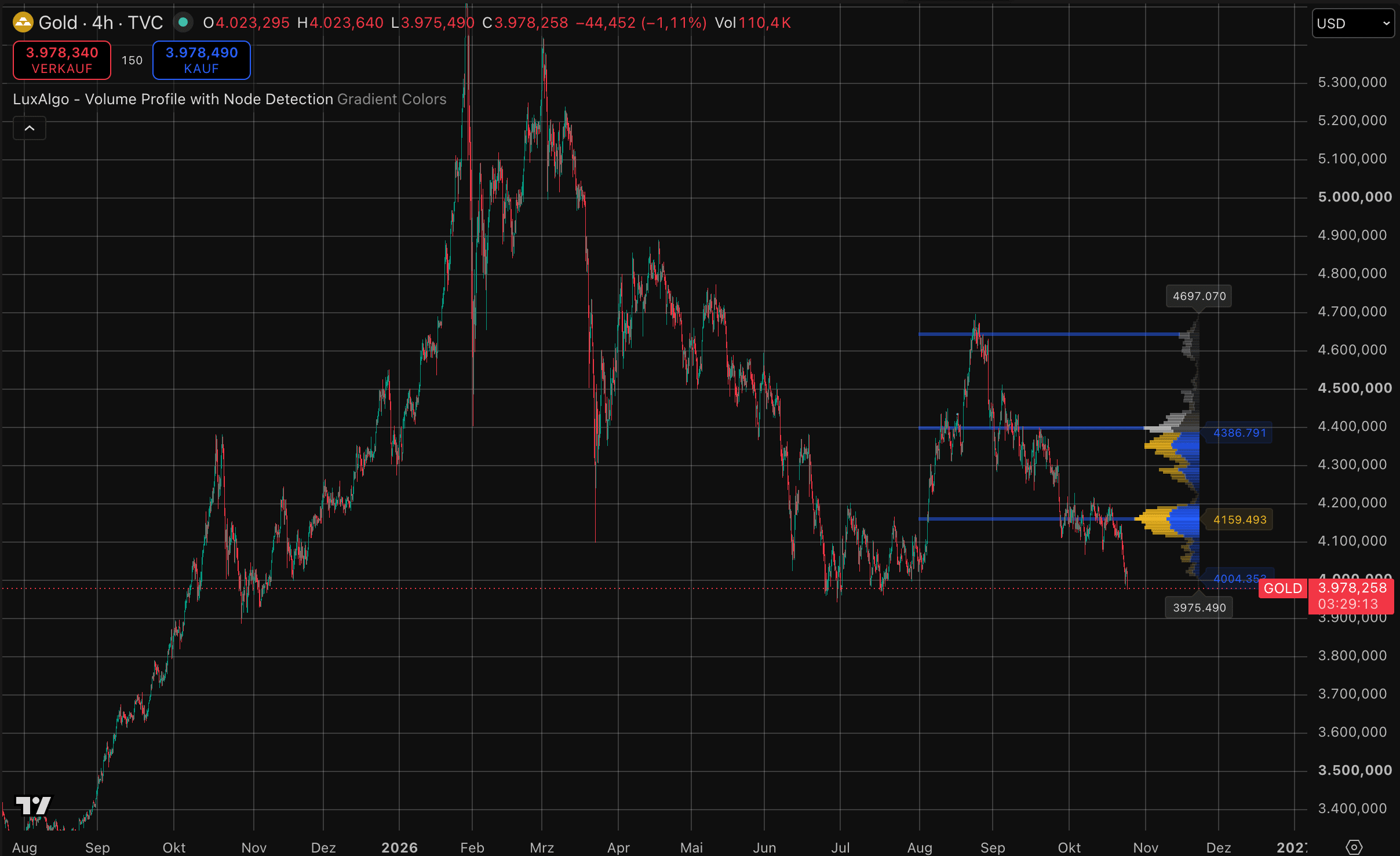
Task: Click the TradingView logo
Action: [x=33, y=806]
